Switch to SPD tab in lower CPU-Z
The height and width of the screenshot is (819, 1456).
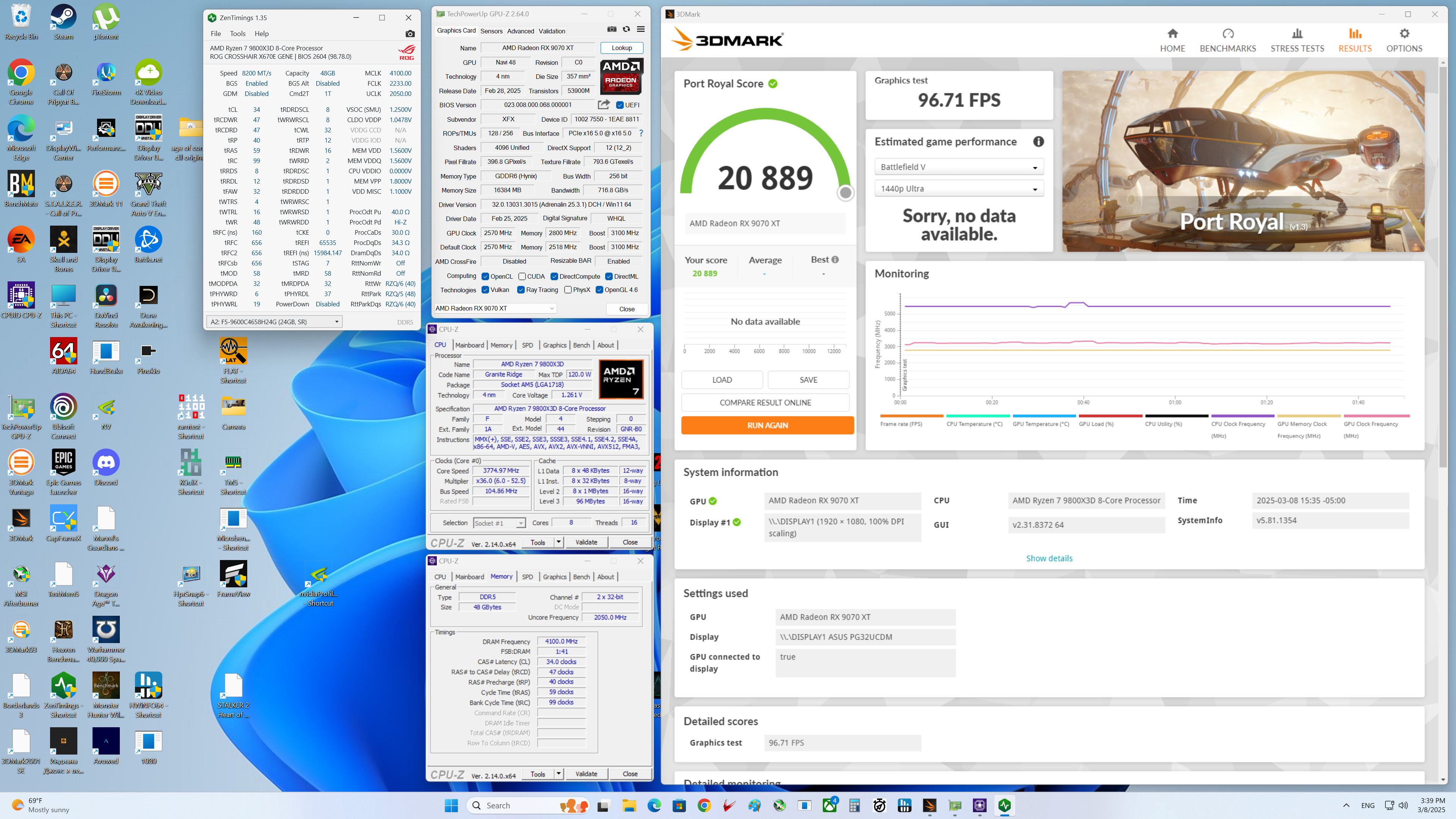[527, 577]
